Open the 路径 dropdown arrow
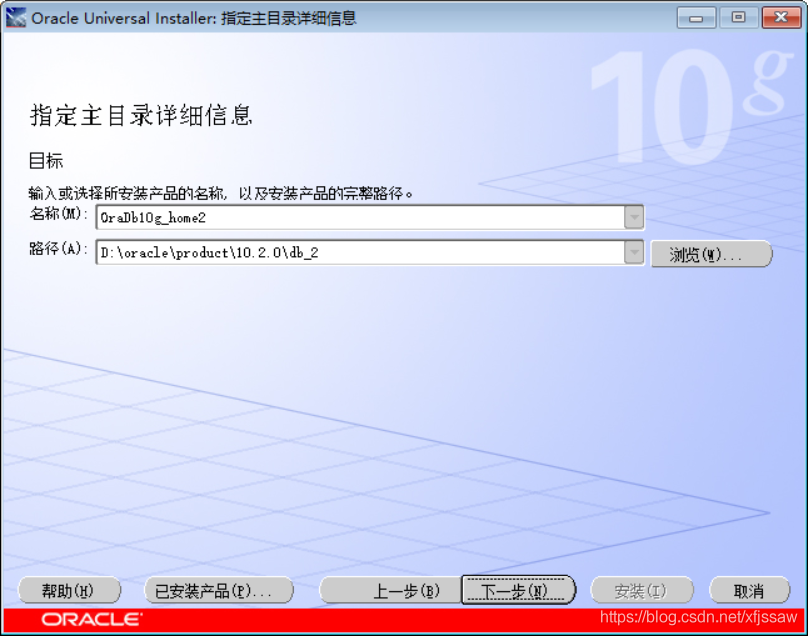Screen dimensions: 808x636 pos(634,253)
